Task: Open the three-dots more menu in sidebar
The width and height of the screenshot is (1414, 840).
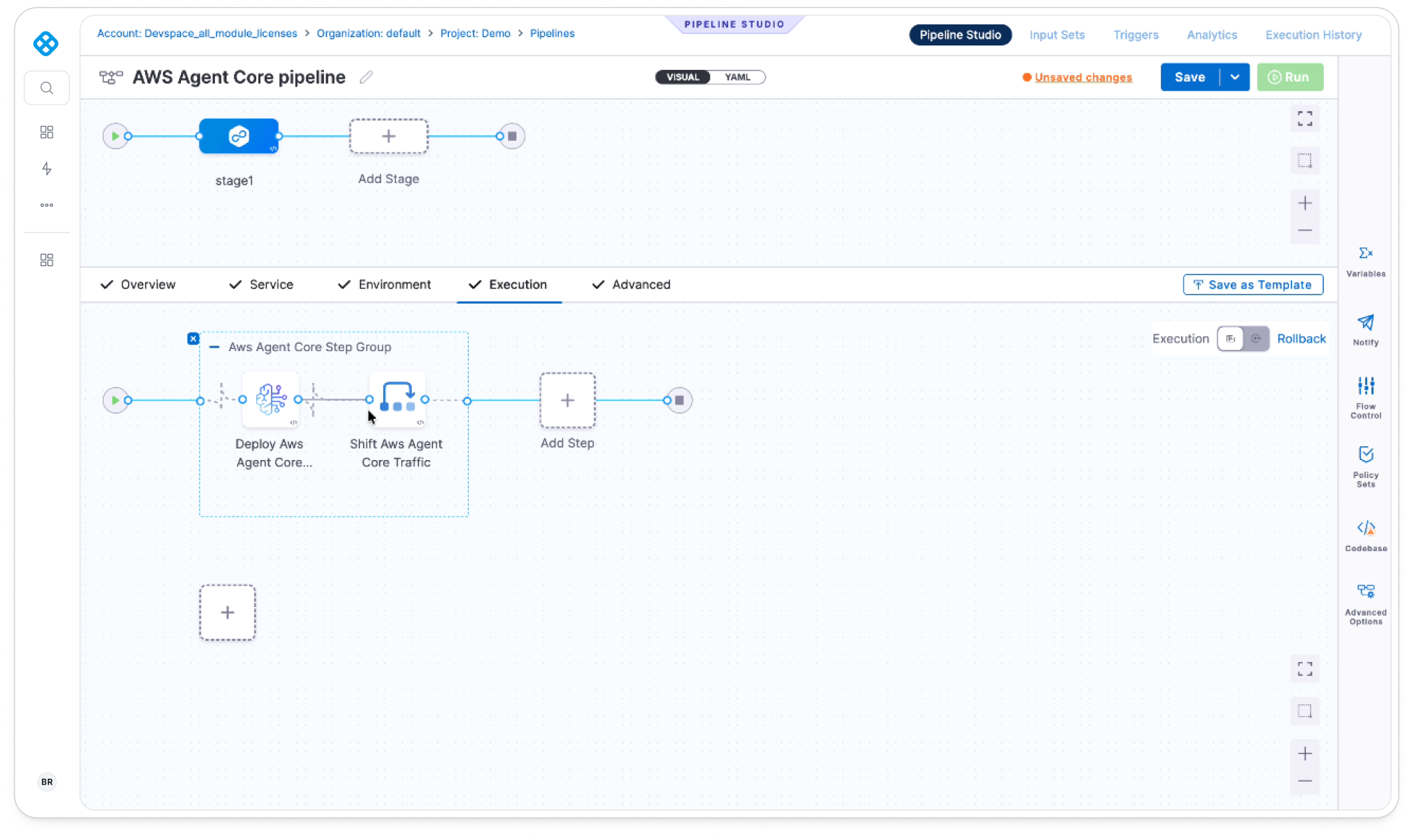Action: pos(47,205)
